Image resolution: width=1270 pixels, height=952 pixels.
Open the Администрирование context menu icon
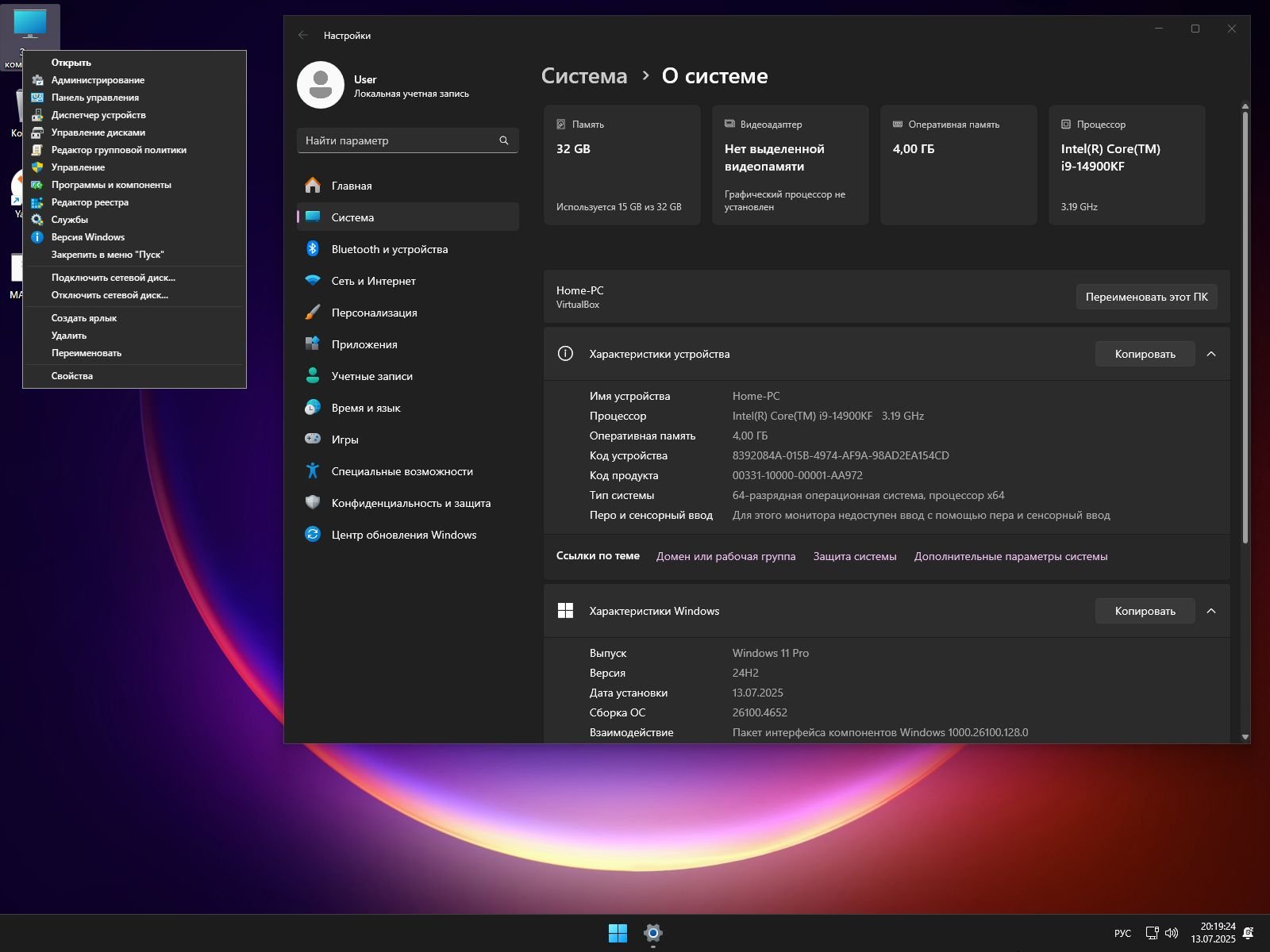pyautogui.click(x=37, y=80)
